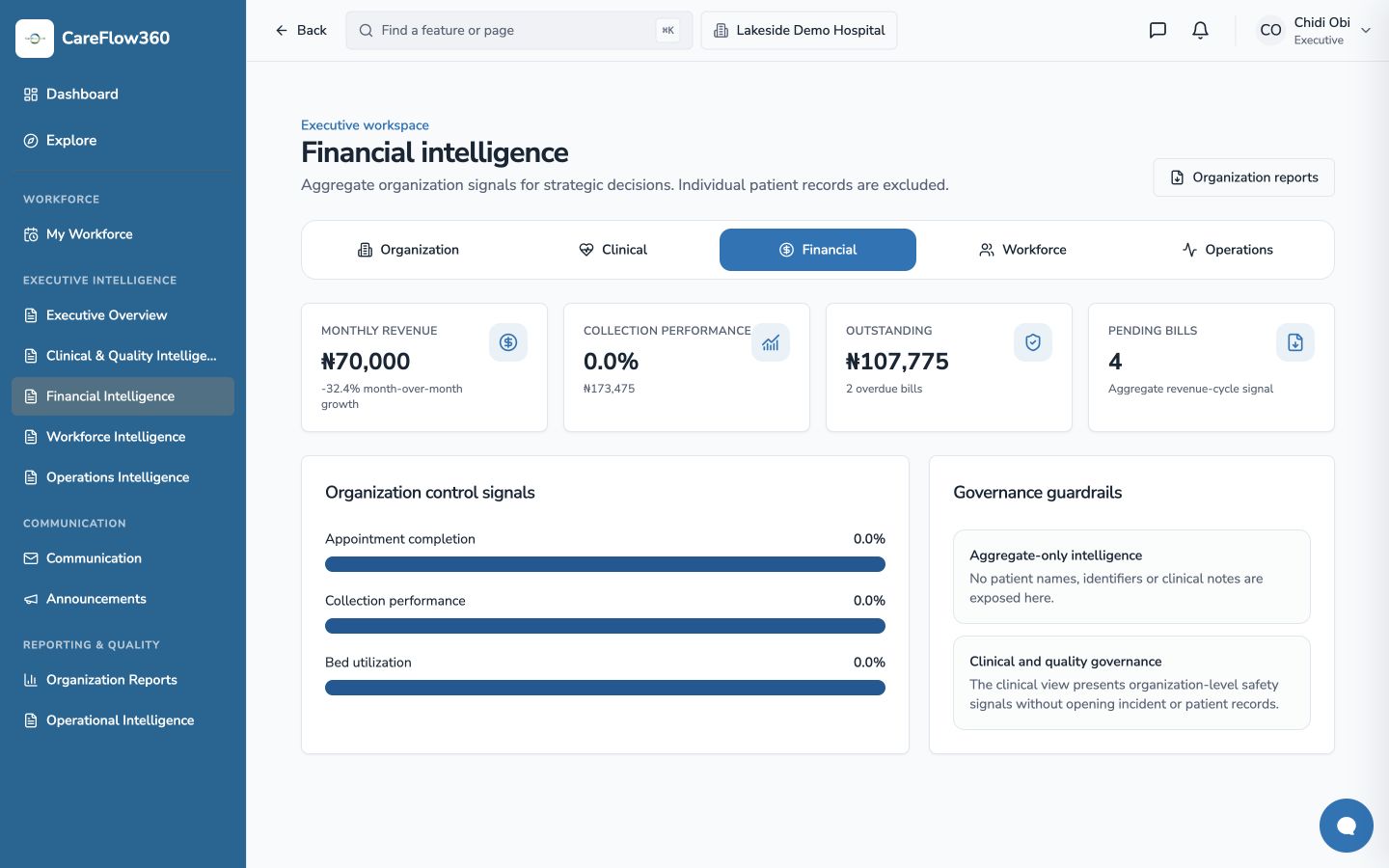This screenshot has height=868, width=1389.
Task: Go Back using the Back button
Action: [x=301, y=30]
